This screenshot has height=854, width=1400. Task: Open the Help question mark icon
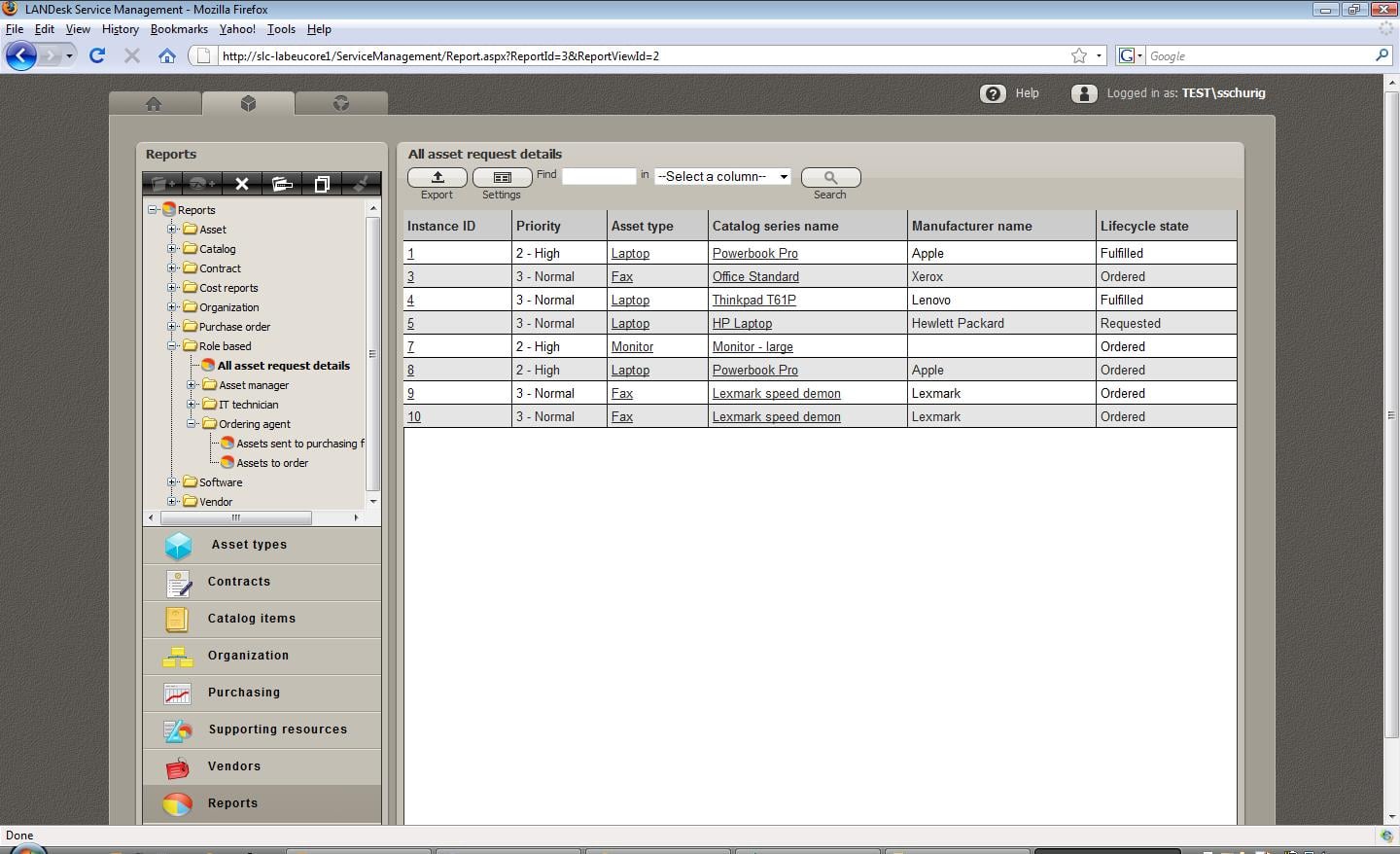pos(993,93)
